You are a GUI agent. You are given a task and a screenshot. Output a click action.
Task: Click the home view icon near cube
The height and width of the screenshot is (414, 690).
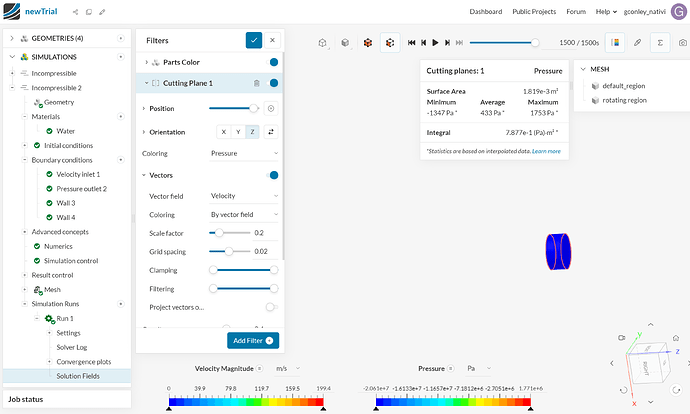676,338
